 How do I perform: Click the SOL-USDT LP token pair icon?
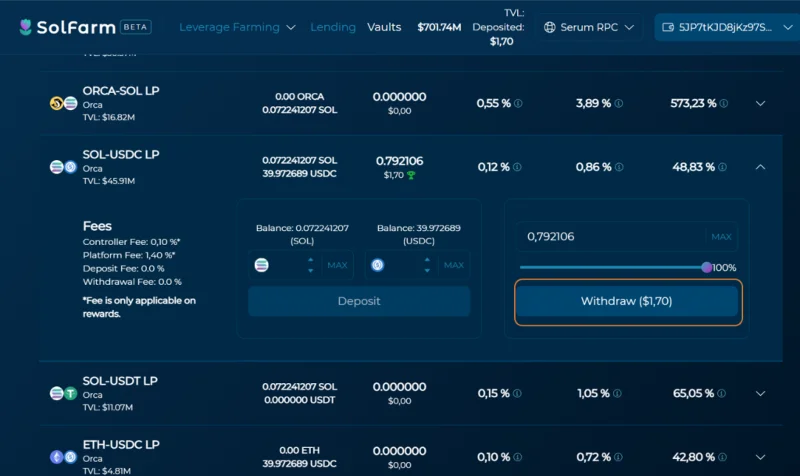pos(63,393)
